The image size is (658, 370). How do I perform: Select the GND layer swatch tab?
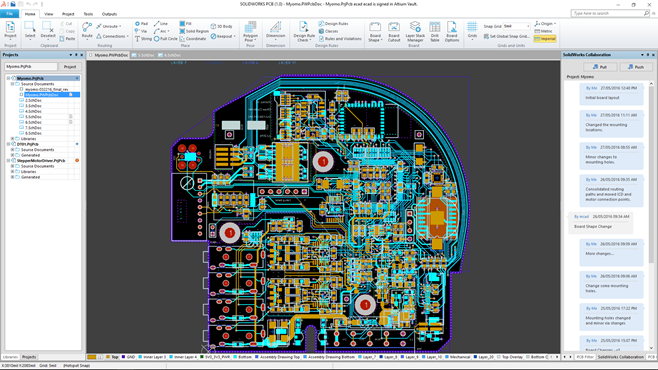pos(128,357)
